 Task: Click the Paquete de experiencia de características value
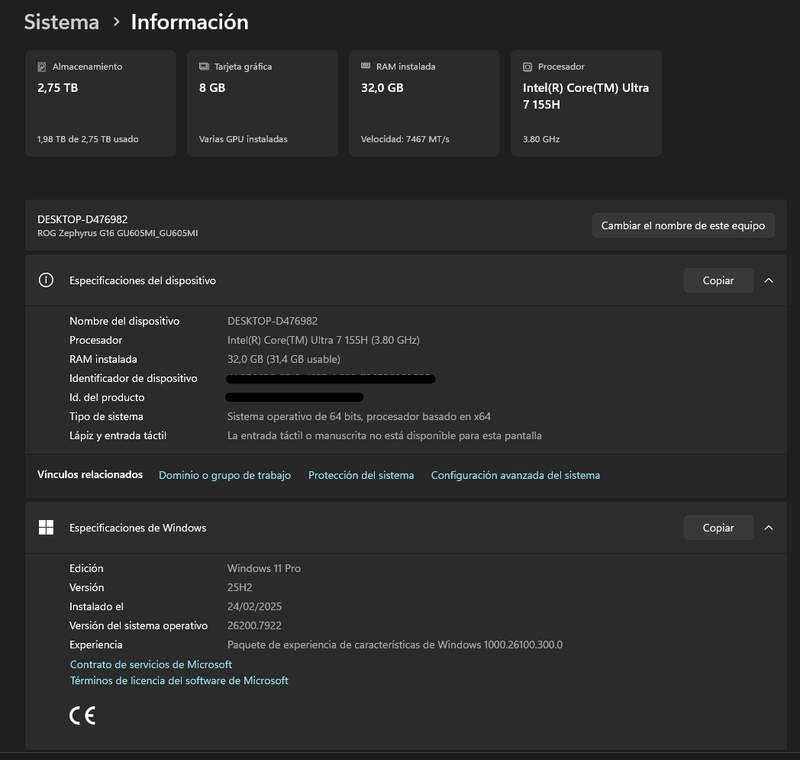[x=395, y=645]
